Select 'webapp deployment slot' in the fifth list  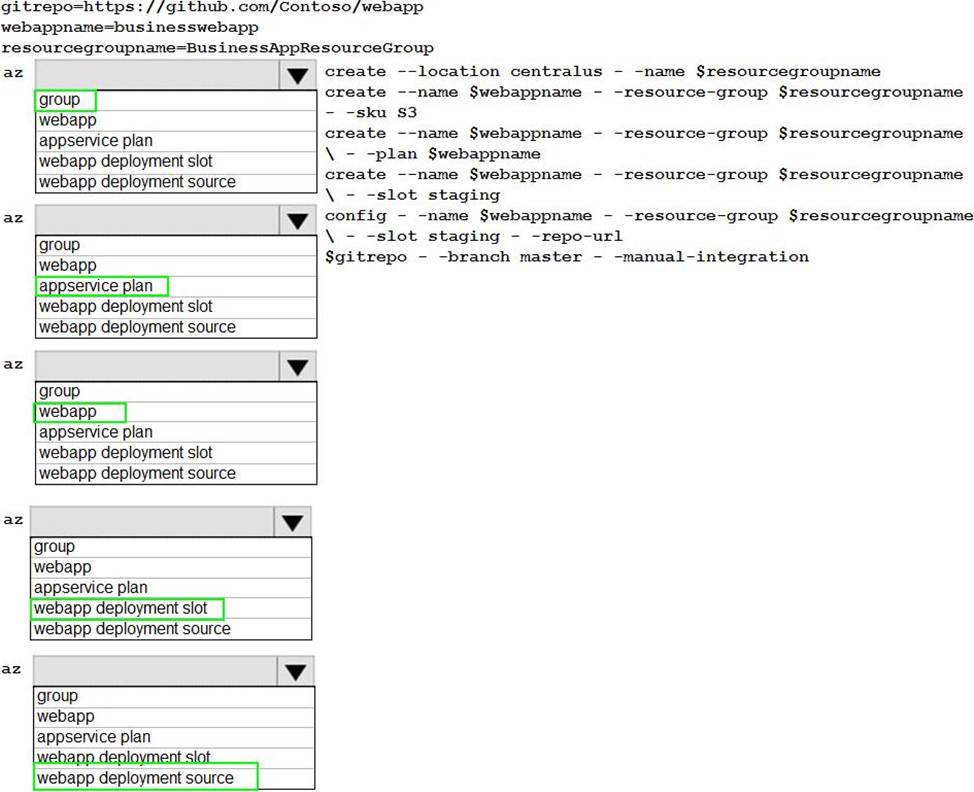tap(174, 758)
